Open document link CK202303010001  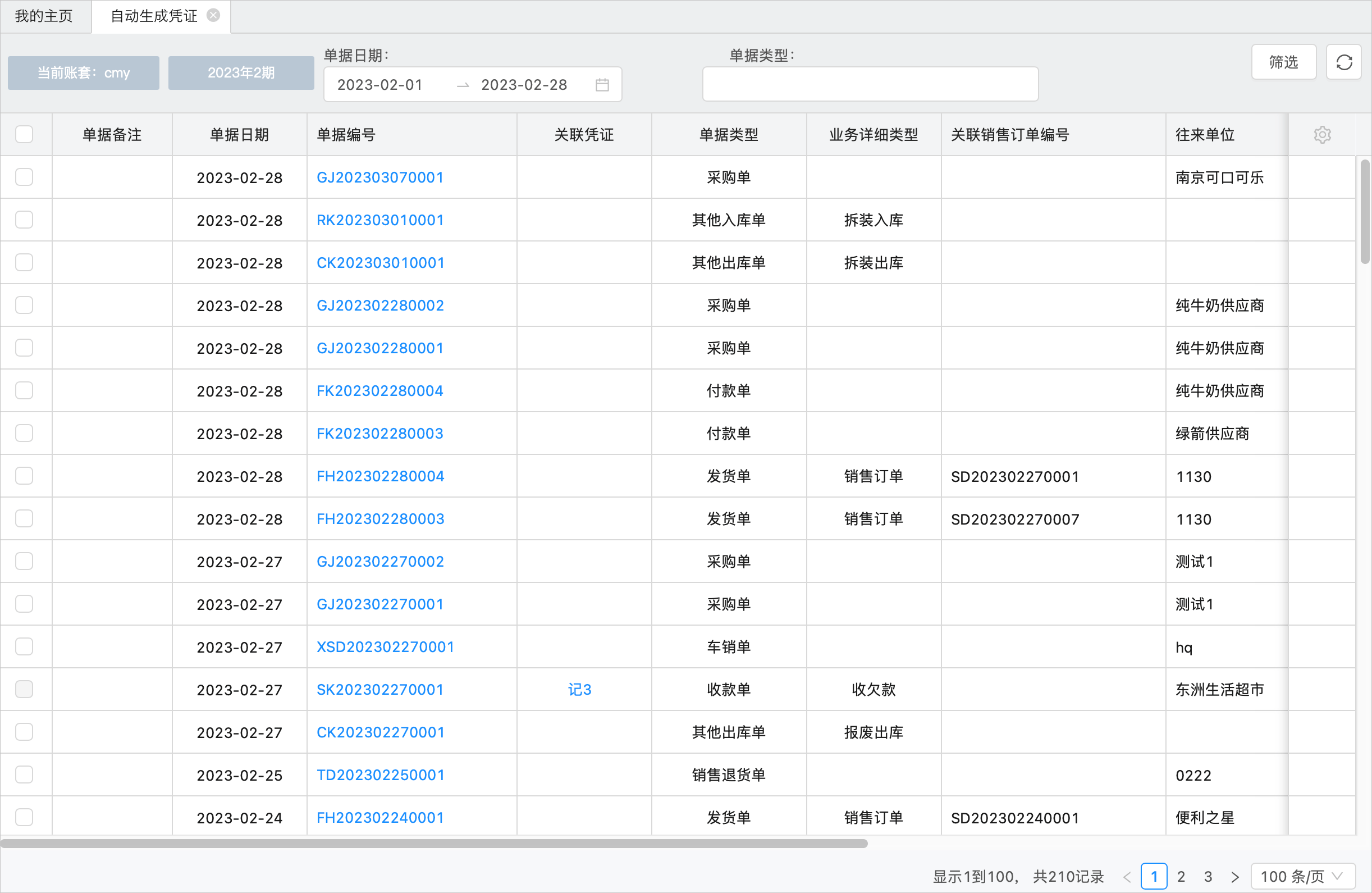(381, 262)
